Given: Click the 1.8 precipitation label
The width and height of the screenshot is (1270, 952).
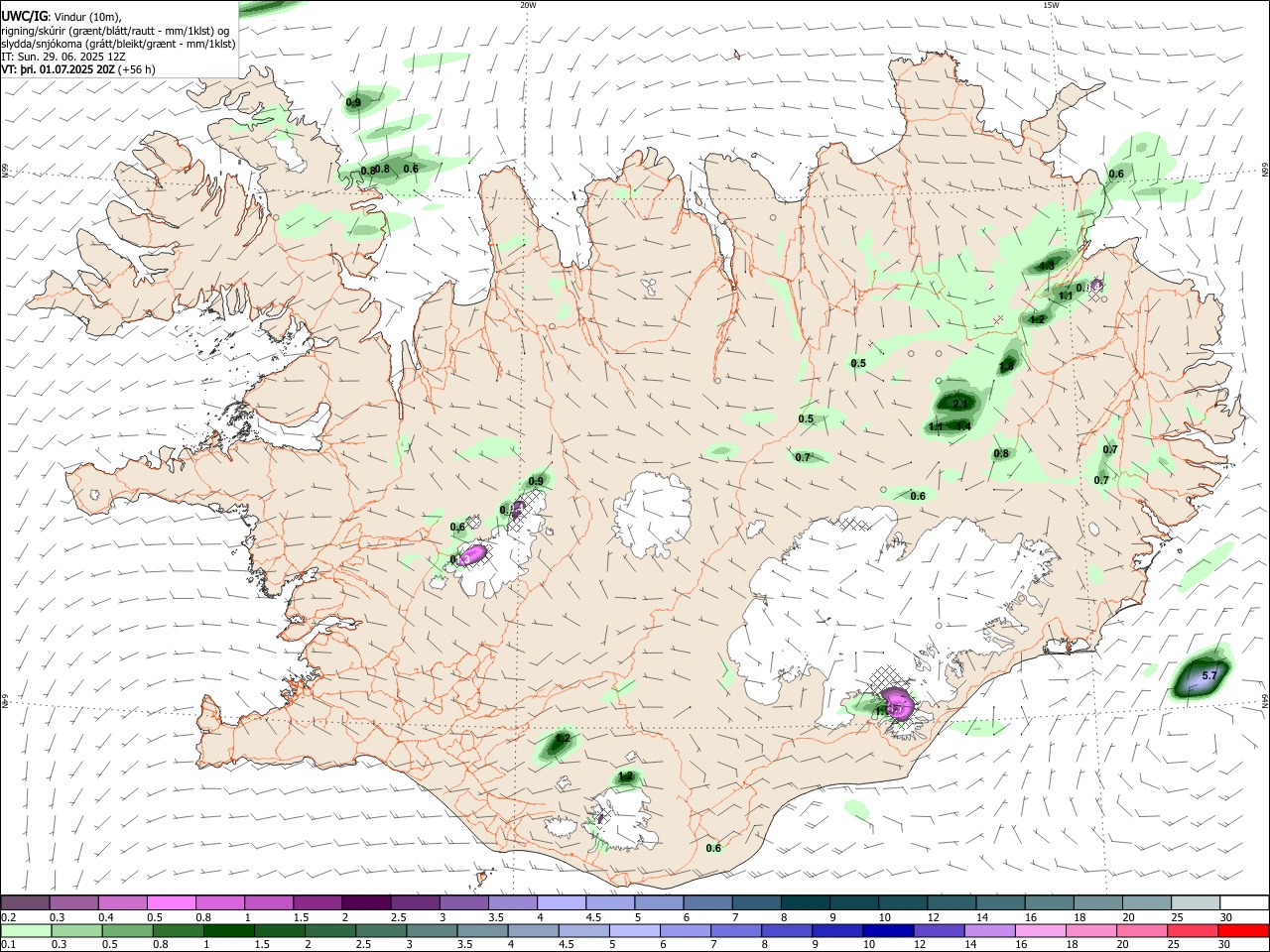Looking at the screenshot, I should click(1006, 367).
